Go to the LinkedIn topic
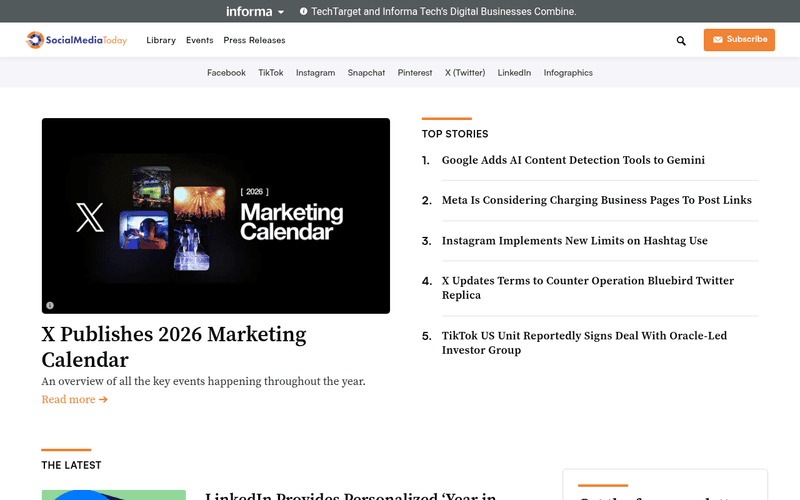 (514, 72)
